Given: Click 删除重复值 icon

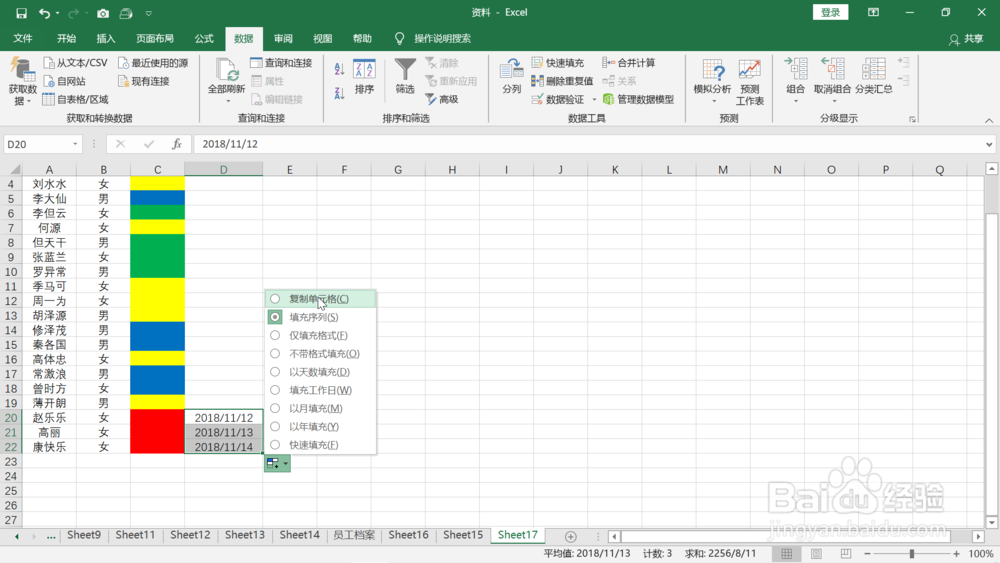Looking at the screenshot, I should tap(538, 81).
